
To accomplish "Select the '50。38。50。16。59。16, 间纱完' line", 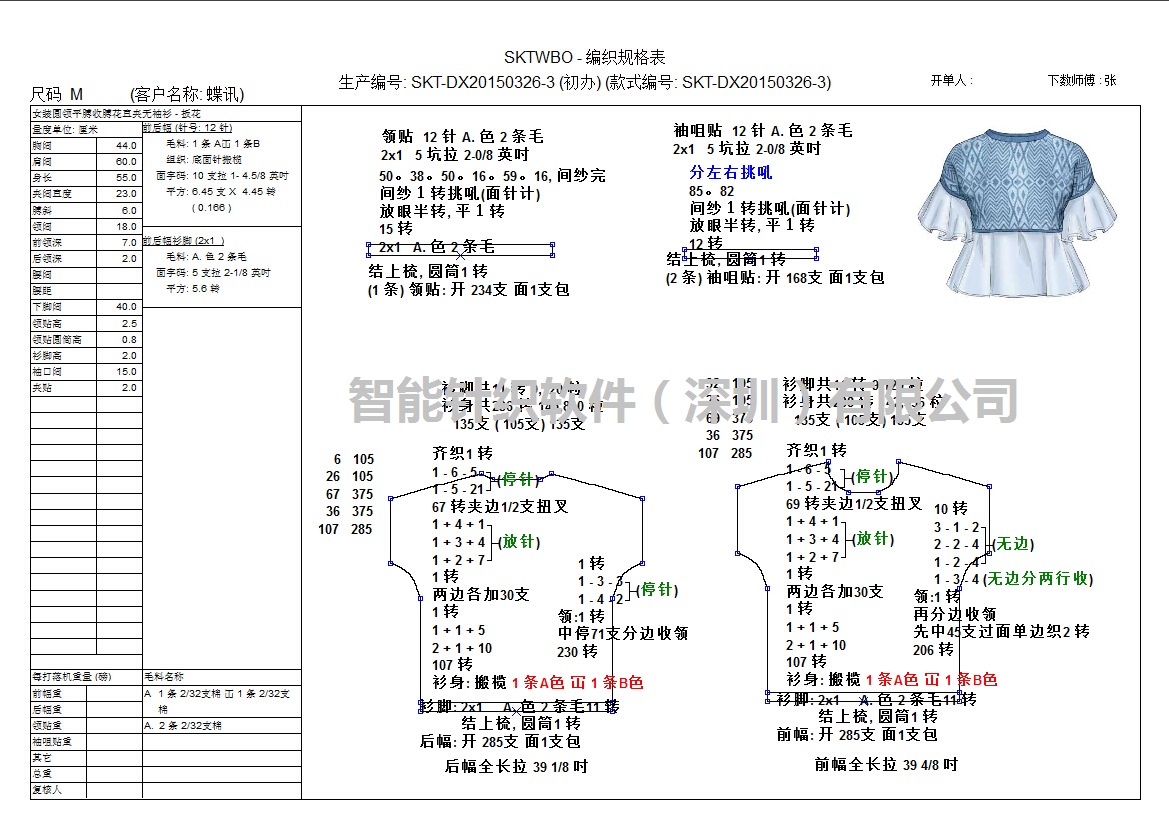I will [492, 176].
